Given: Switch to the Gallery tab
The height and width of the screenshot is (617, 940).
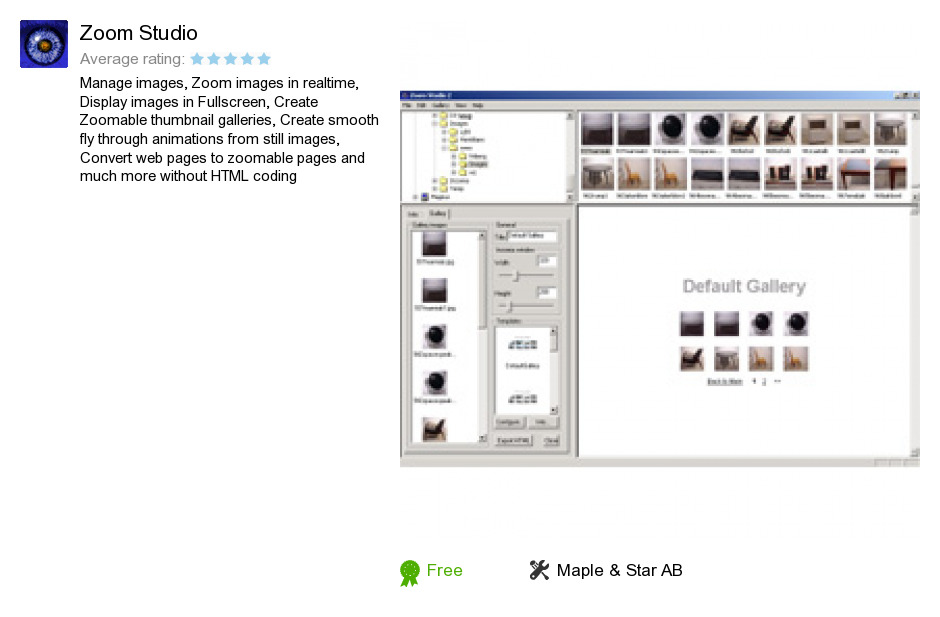Looking at the screenshot, I should point(438,213).
